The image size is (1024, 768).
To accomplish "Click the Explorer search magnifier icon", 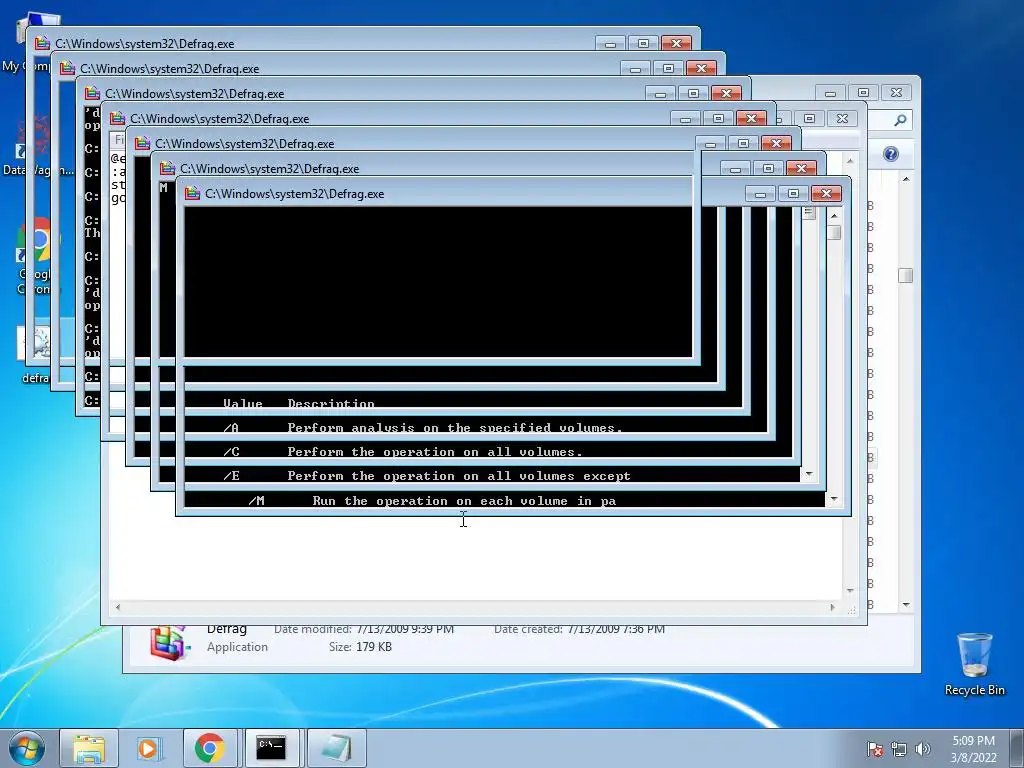I will [900, 120].
